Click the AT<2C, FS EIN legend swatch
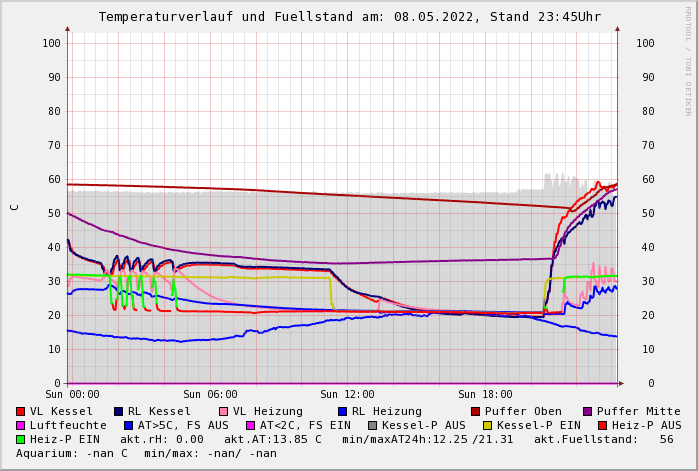The width and height of the screenshot is (698, 471). [x=251, y=425]
